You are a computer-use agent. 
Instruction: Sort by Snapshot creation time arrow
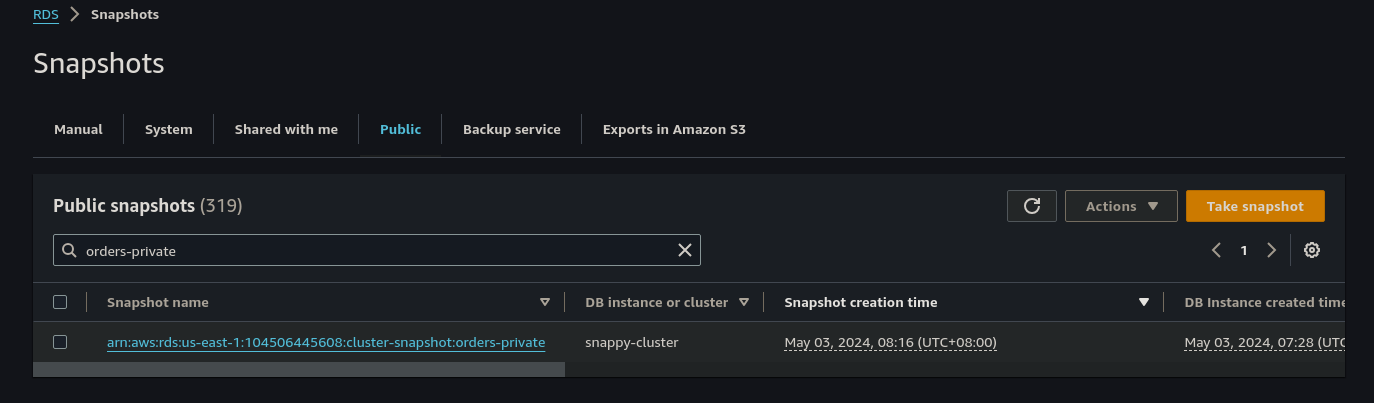1144,302
